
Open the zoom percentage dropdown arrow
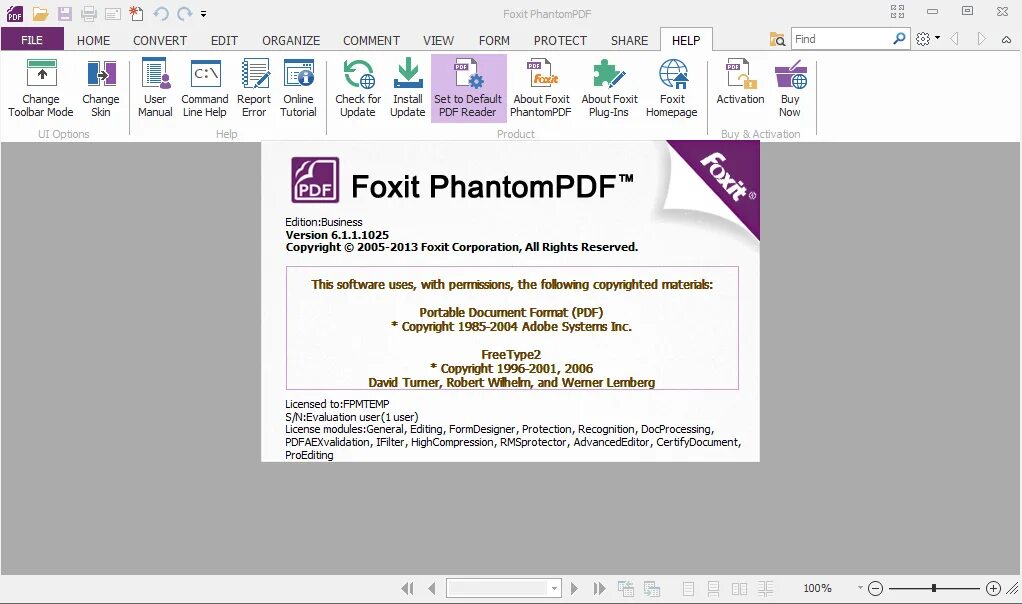[860, 588]
